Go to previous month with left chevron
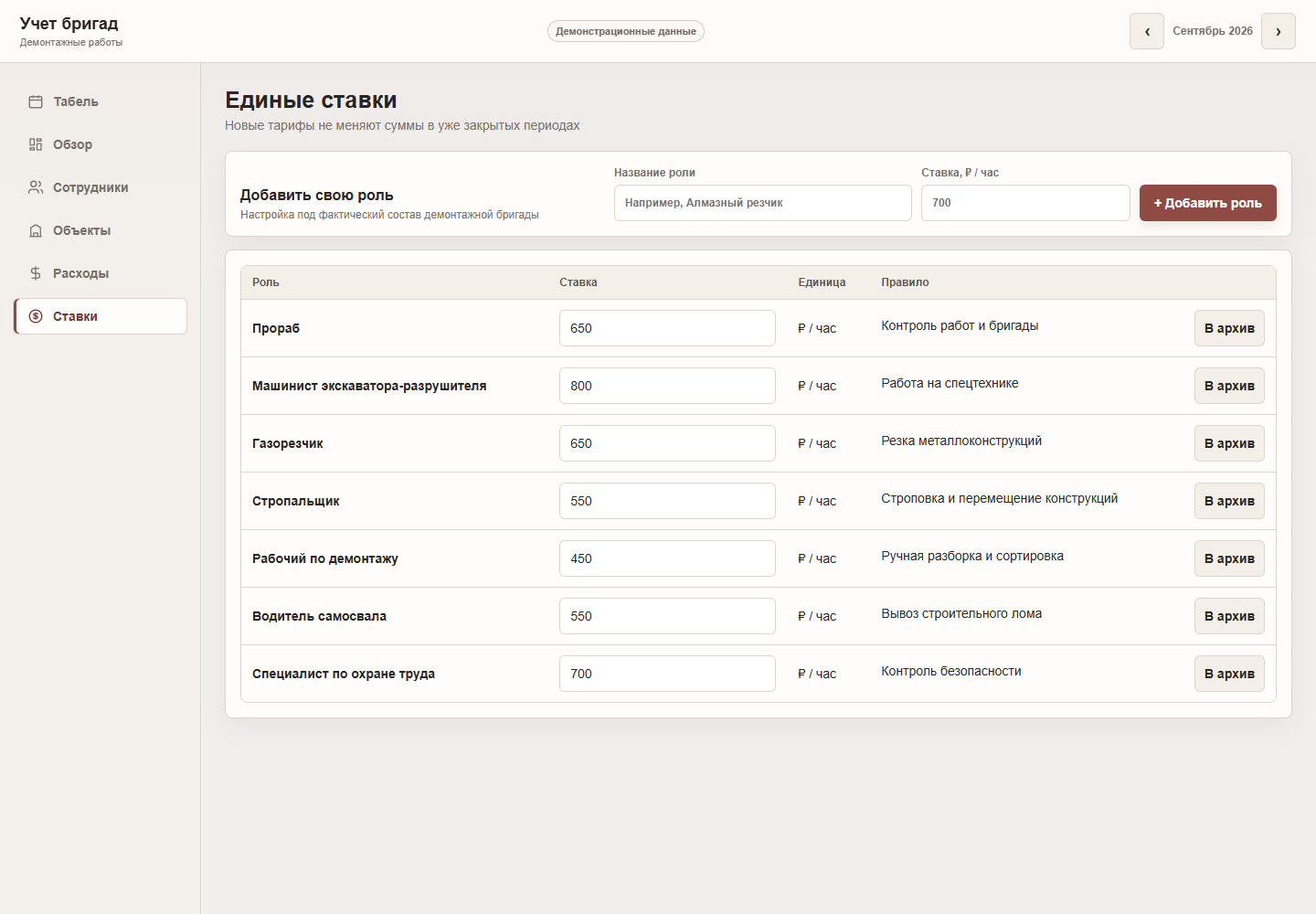The width and height of the screenshot is (1316, 914). click(1147, 31)
